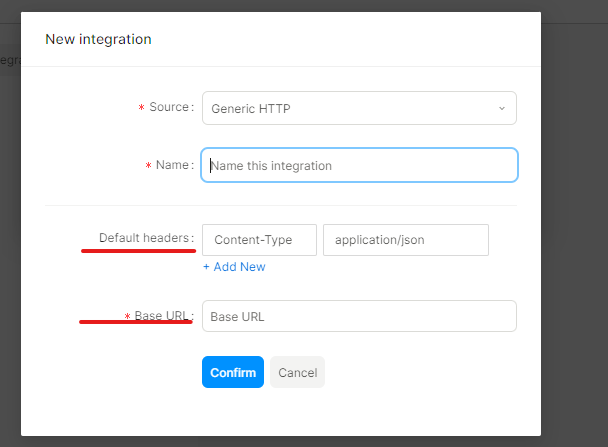Open the Source dropdown
The height and width of the screenshot is (447, 608).
358,108
